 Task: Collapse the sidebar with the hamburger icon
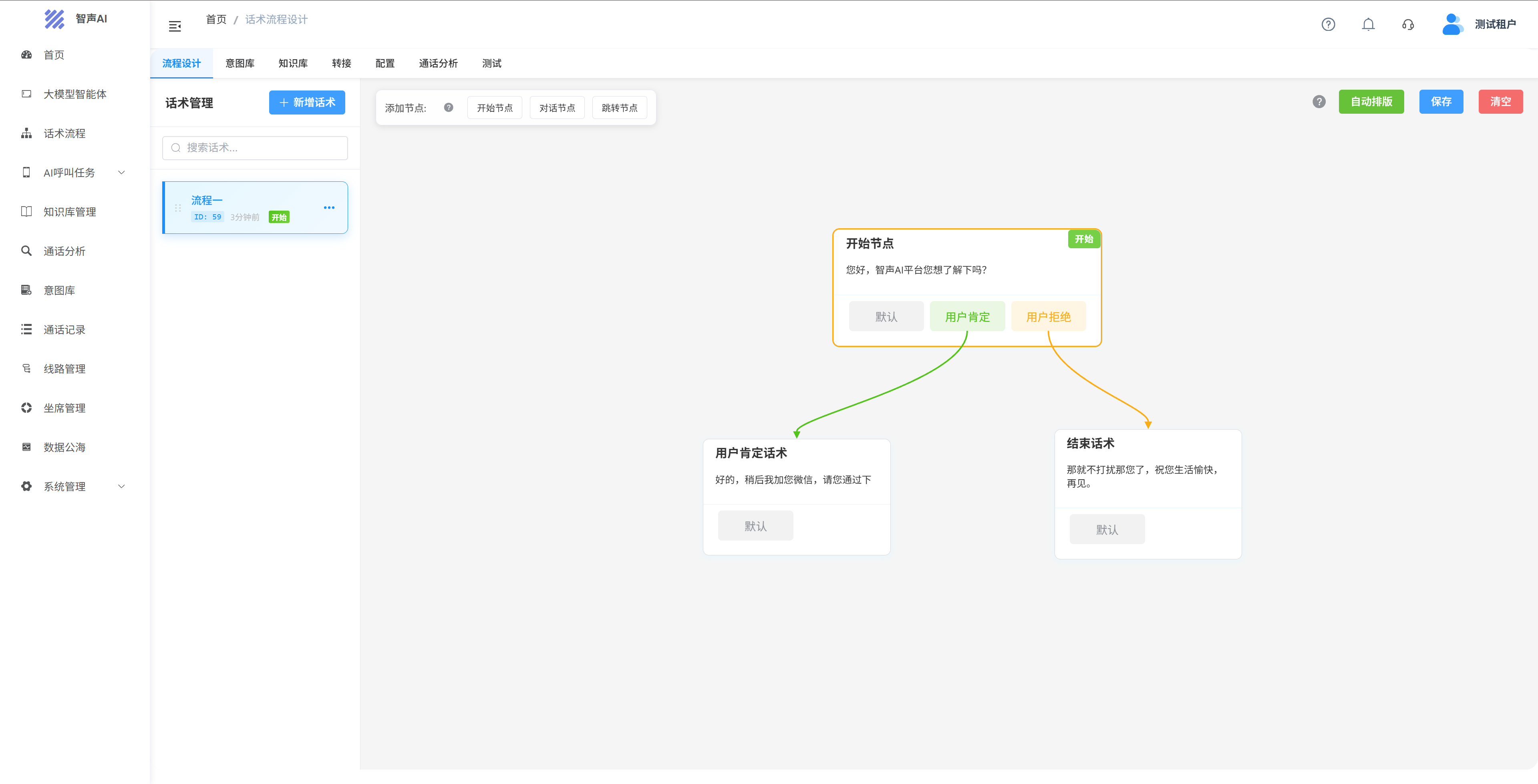click(175, 26)
